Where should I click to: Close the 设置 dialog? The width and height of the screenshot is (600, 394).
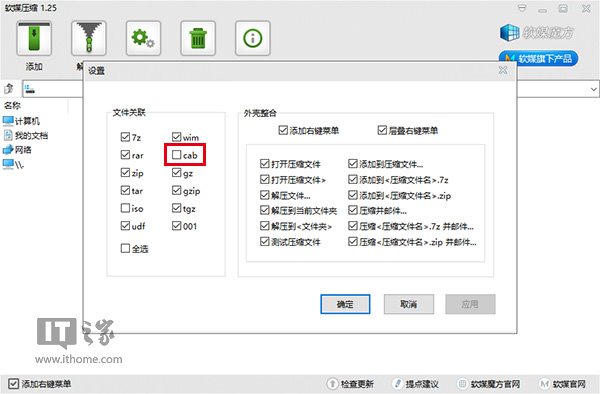click(x=503, y=70)
